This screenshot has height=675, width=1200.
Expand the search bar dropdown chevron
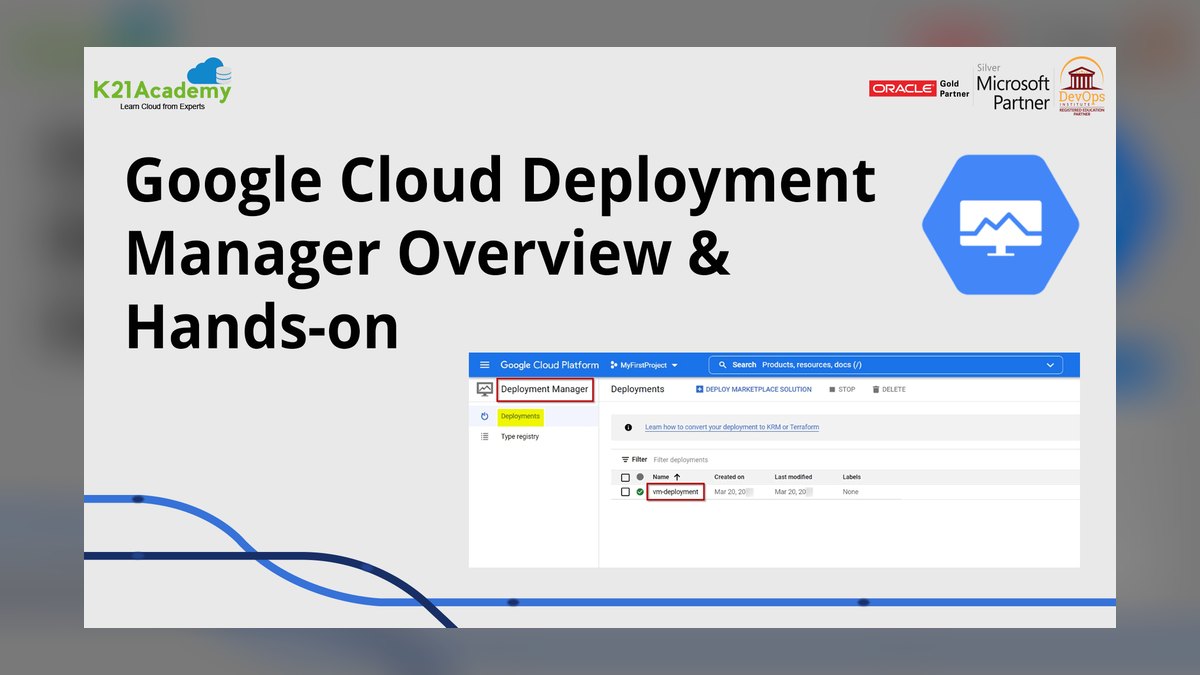(1050, 365)
